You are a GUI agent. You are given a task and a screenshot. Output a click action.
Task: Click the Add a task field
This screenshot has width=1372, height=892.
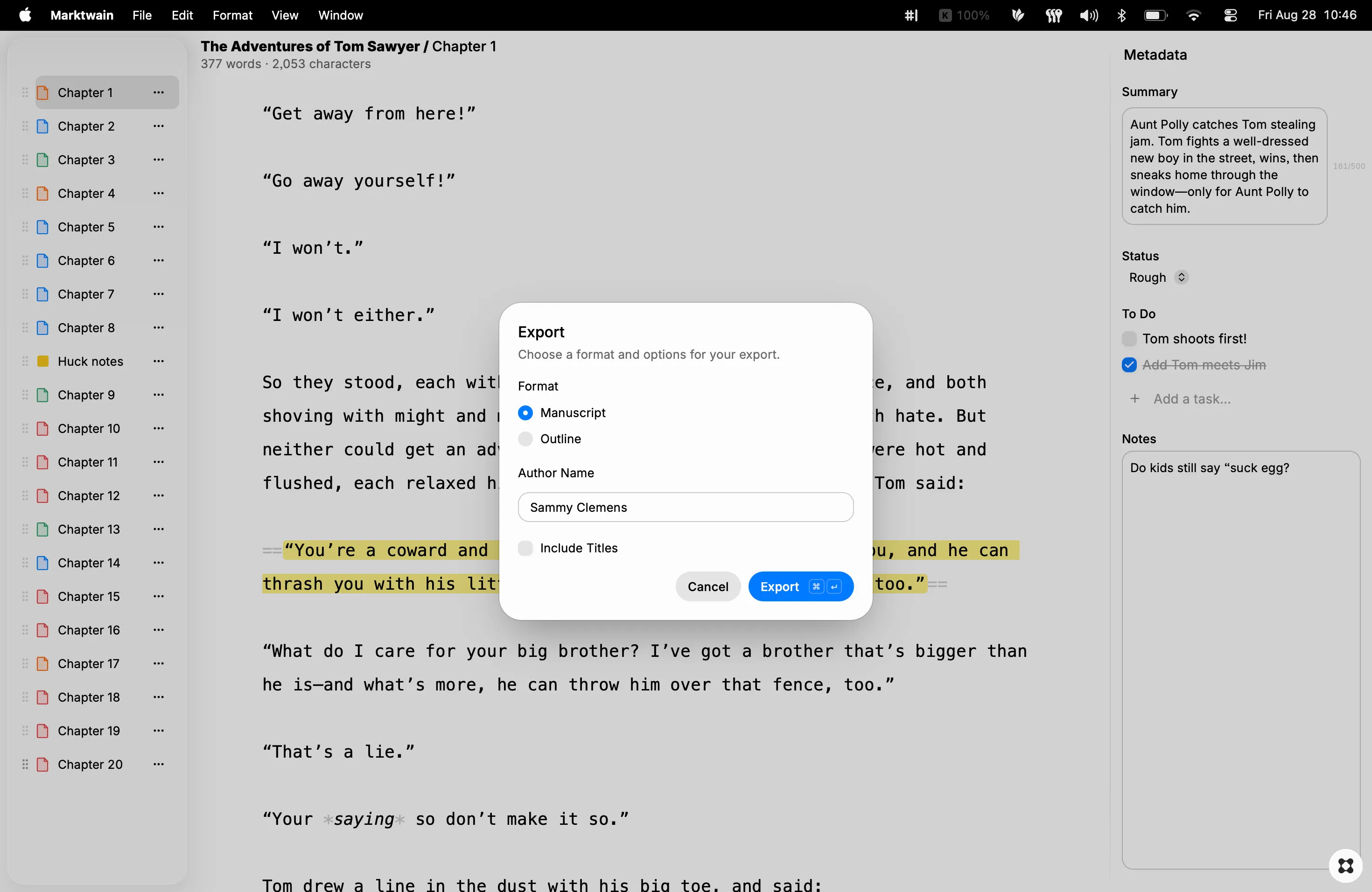click(1191, 399)
